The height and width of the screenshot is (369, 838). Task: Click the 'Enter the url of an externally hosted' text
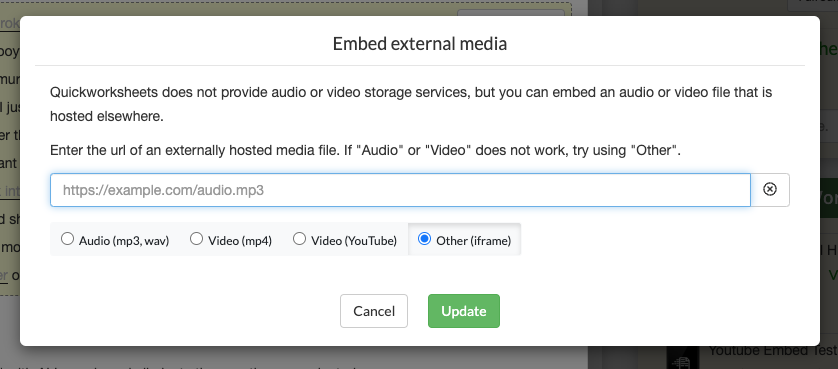(366, 150)
